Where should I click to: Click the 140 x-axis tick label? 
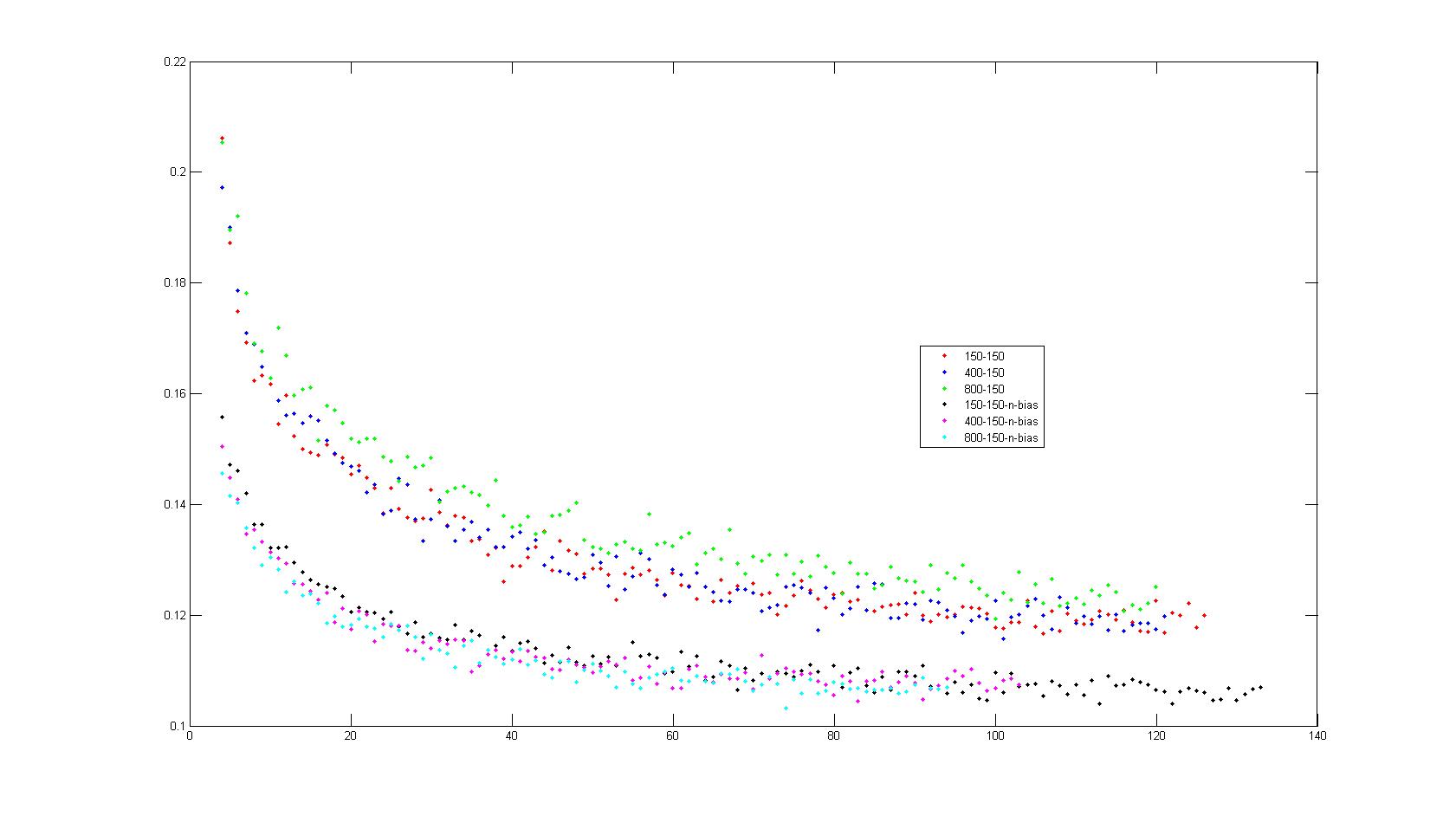tap(1317, 736)
